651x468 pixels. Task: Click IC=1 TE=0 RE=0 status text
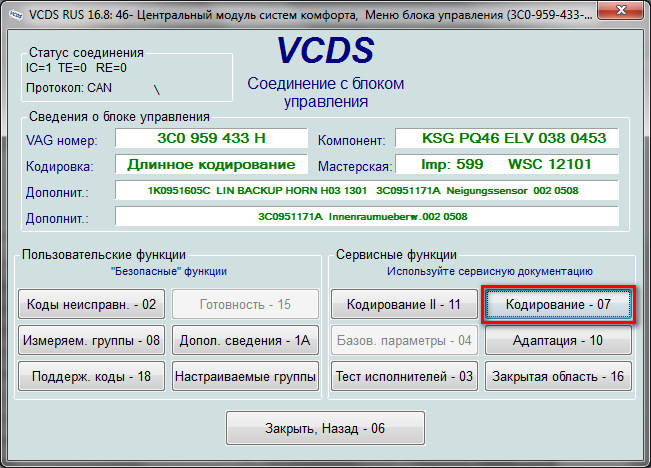click(76, 68)
